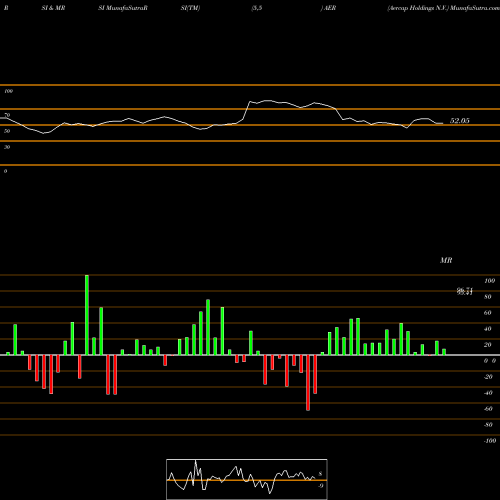Click the 80 label on MR axis
Screen dimensions: 500x500
pyautogui.click(x=488, y=297)
